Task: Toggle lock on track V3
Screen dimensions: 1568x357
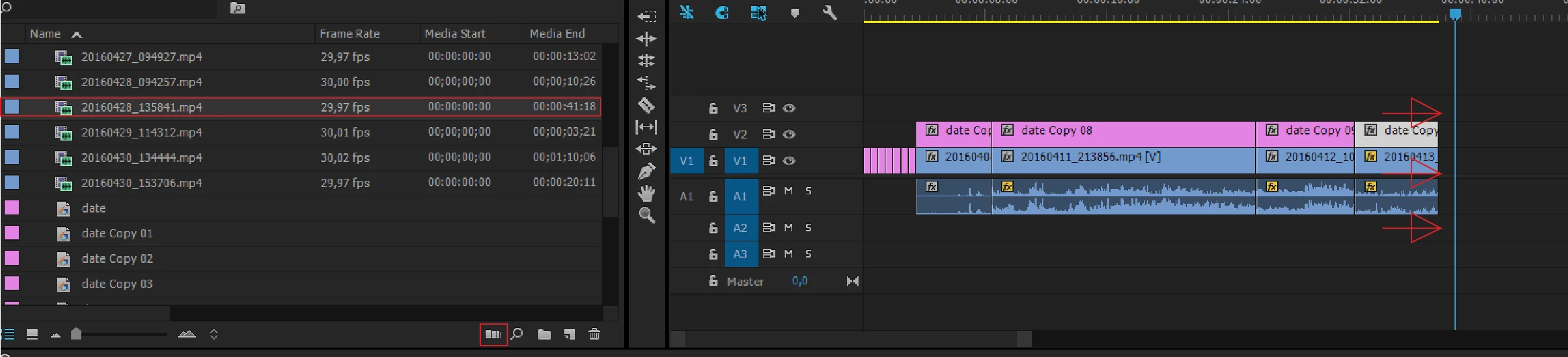Action: [713, 108]
